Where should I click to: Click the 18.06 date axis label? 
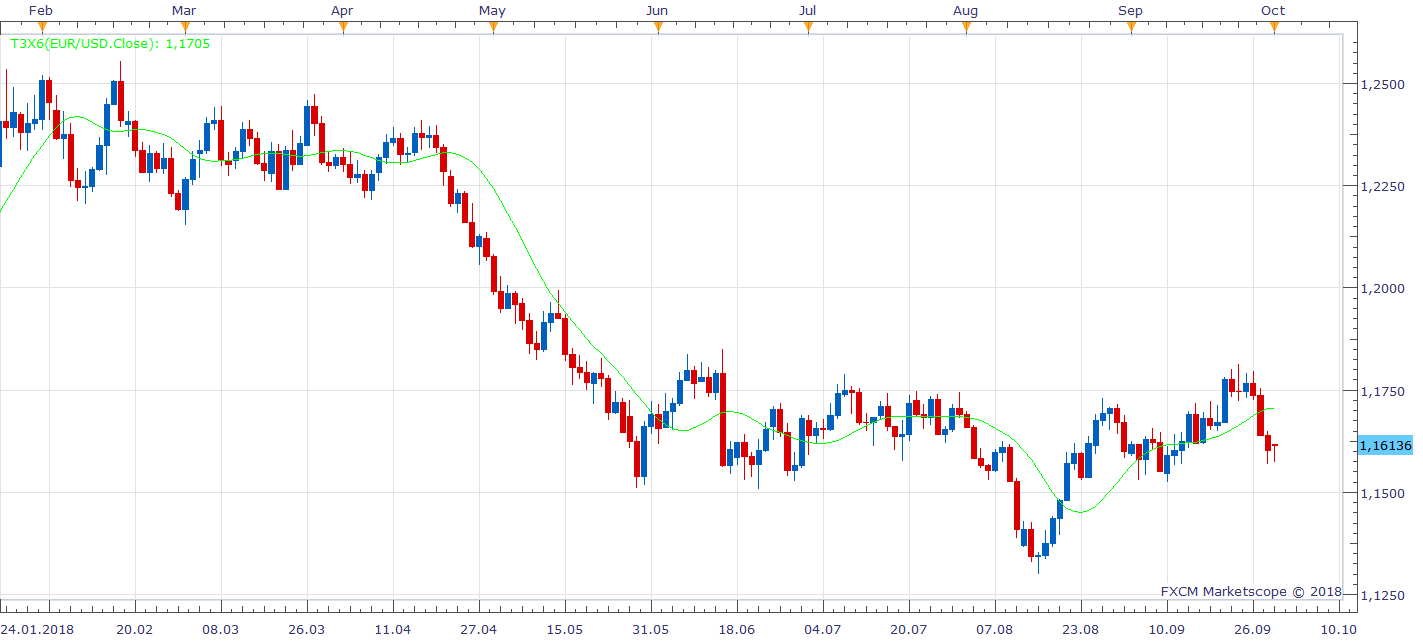[x=737, y=629]
